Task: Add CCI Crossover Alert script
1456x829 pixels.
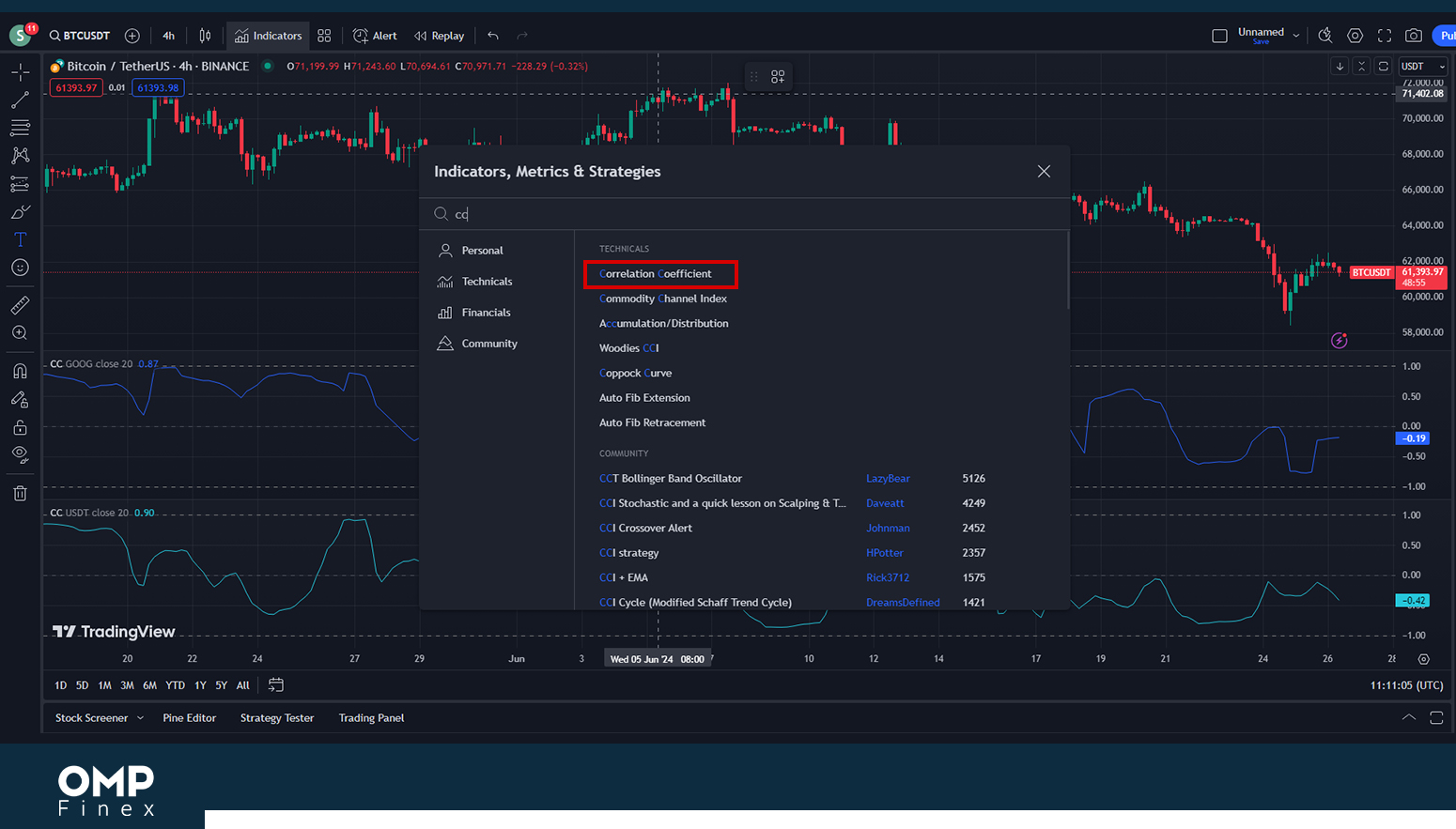Action: click(645, 529)
